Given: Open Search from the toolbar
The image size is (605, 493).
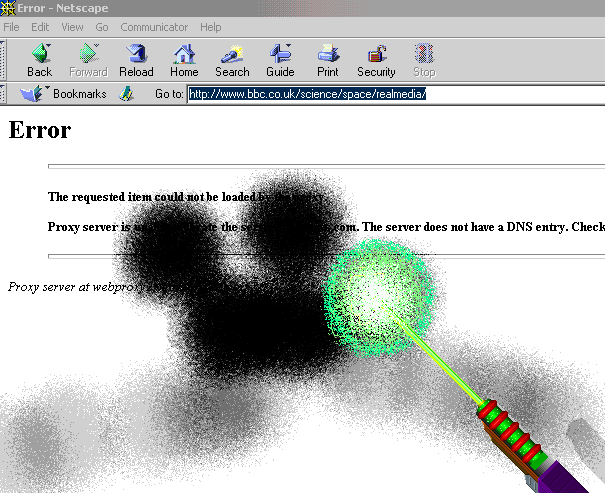Looking at the screenshot, I should click(232, 60).
